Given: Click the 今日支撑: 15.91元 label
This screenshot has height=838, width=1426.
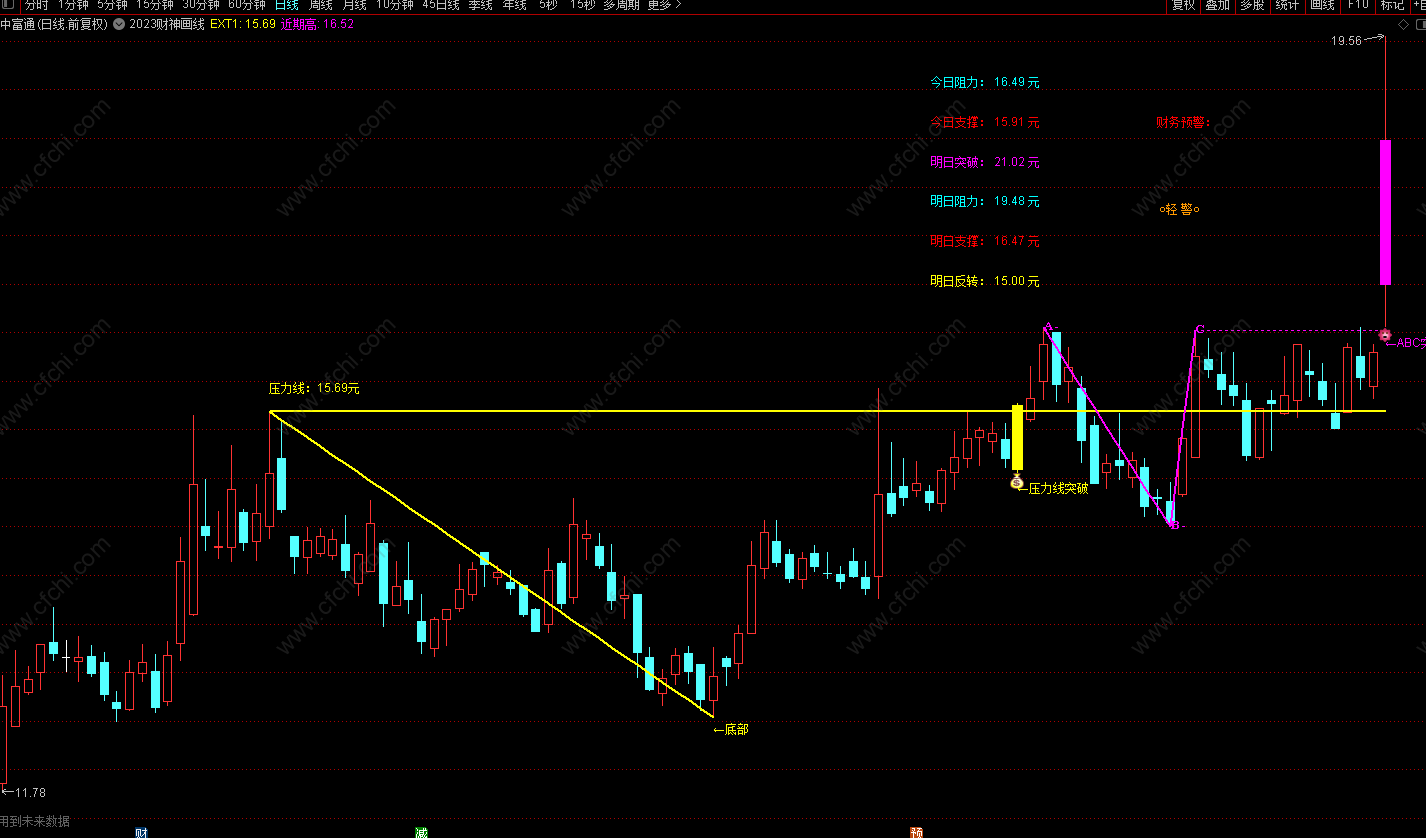Looking at the screenshot, I should tap(985, 122).
